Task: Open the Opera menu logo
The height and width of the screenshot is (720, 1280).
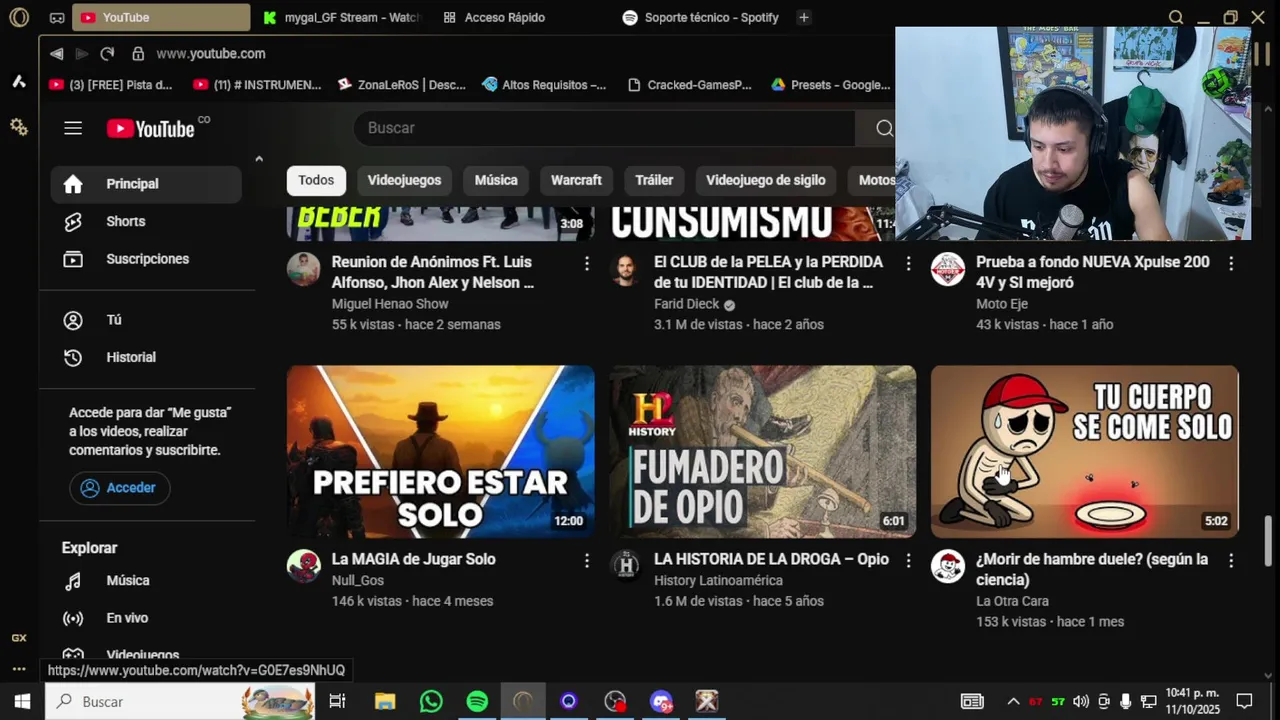Action: (19, 17)
